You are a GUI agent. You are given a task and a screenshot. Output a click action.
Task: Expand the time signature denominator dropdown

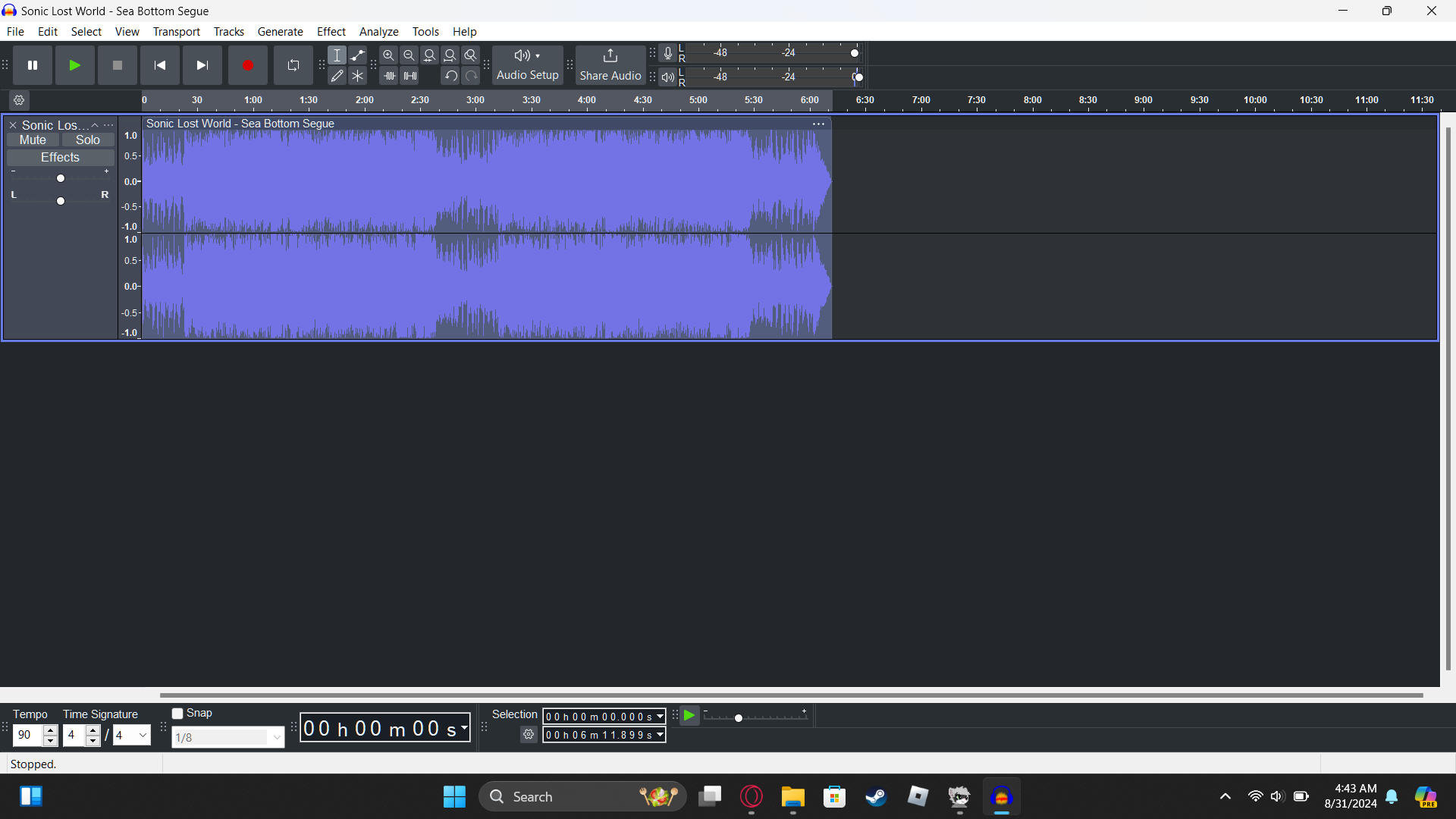pyautogui.click(x=143, y=735)
